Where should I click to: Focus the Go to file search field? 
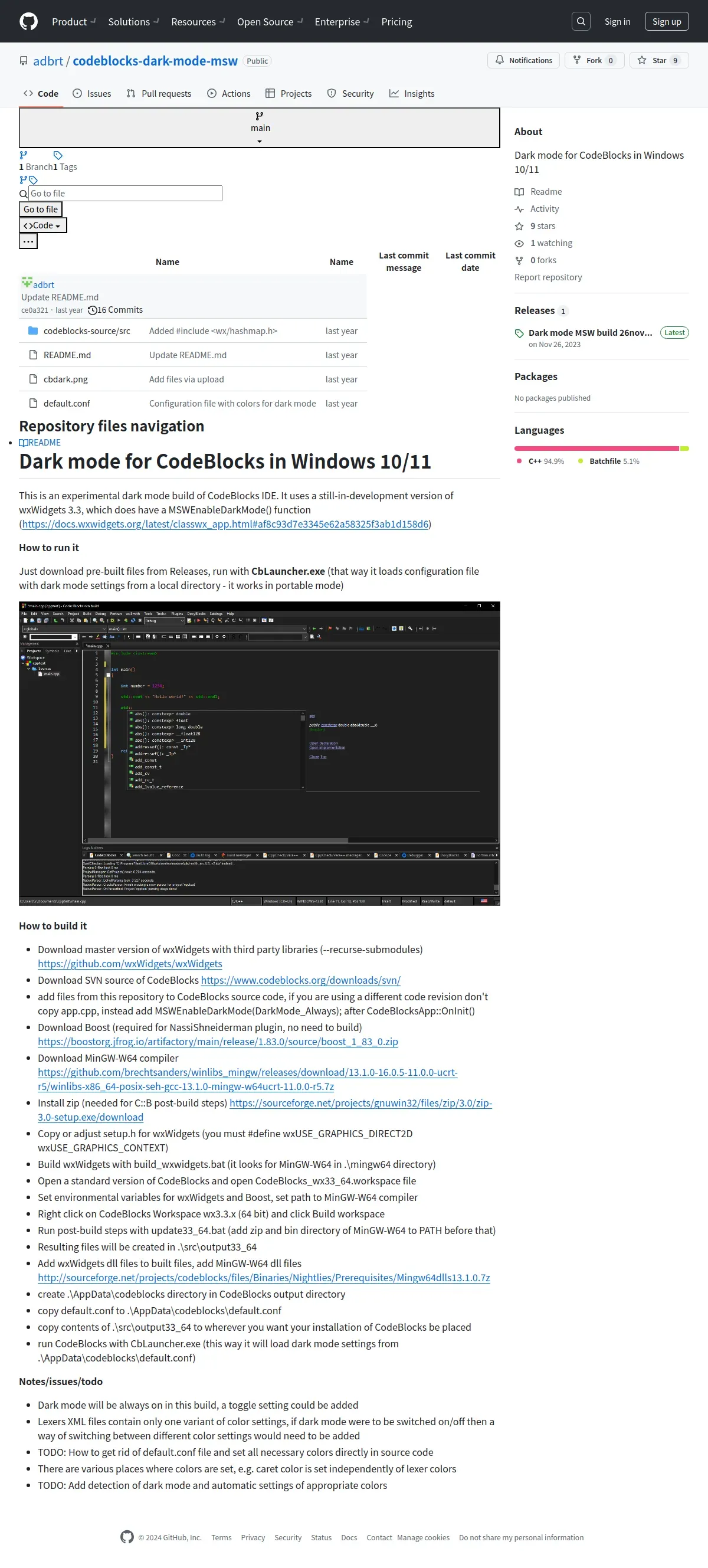click(x=125, y=194)
